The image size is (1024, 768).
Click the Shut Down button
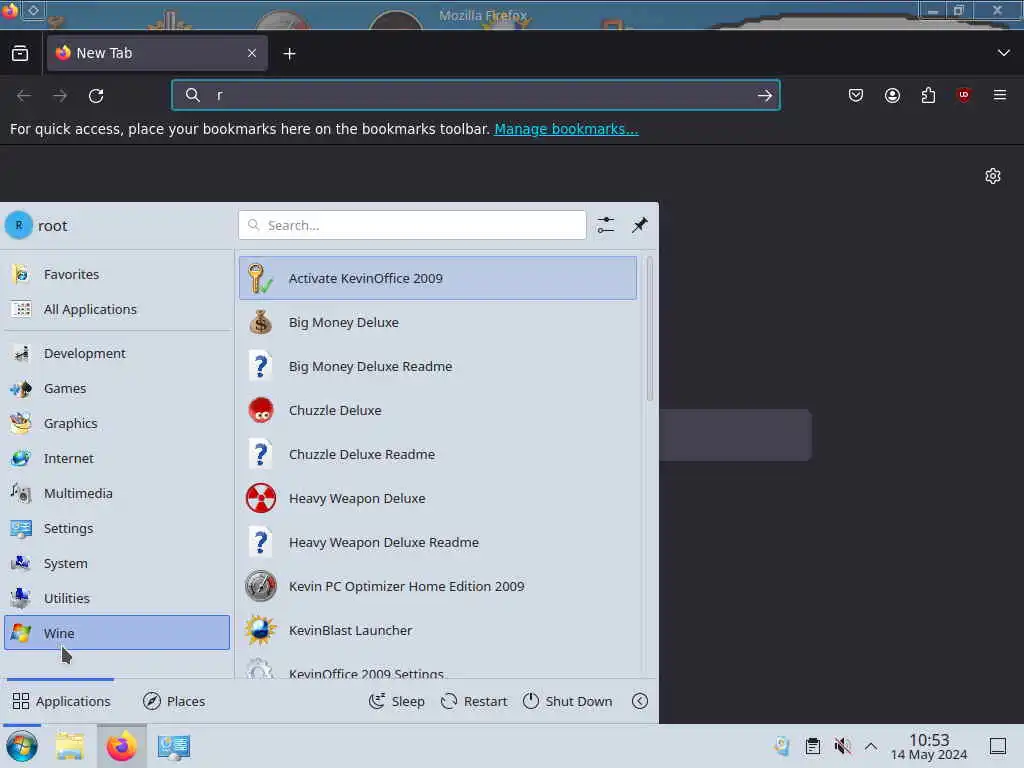point(568,701)
